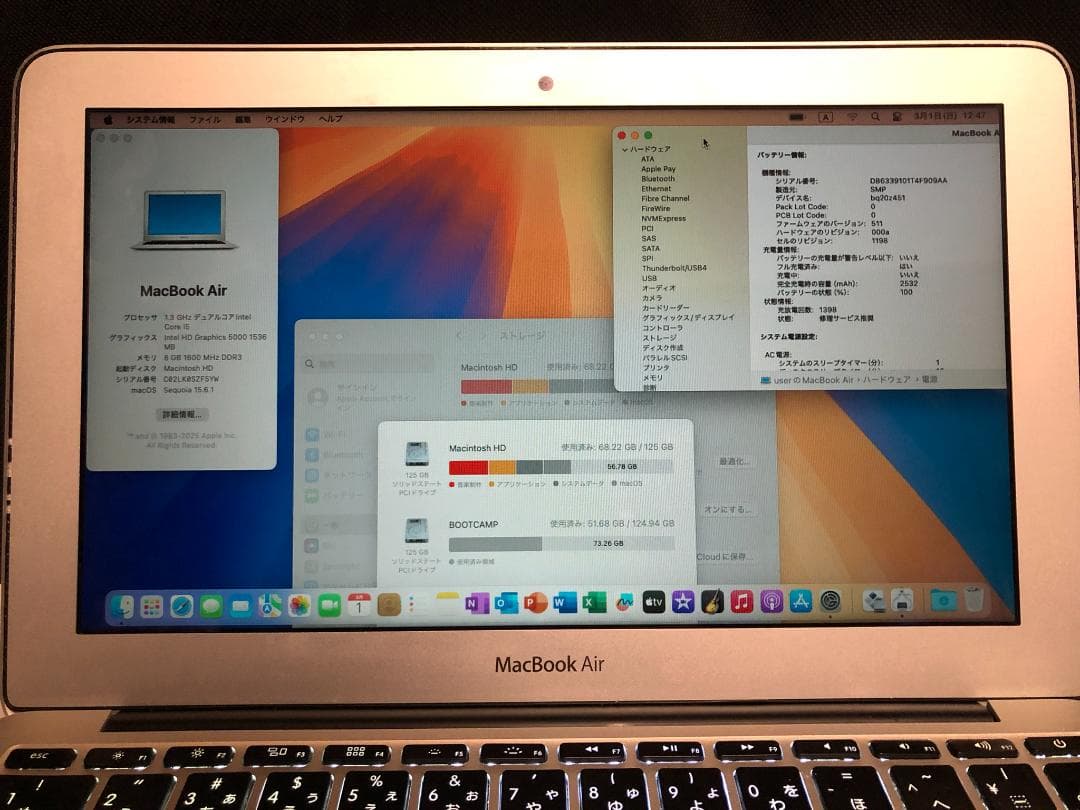Click the search field in System Settings
Image resolution: width=1080 pixels, height=810 pixels.
pyautogui.click(x=368, y=364)
